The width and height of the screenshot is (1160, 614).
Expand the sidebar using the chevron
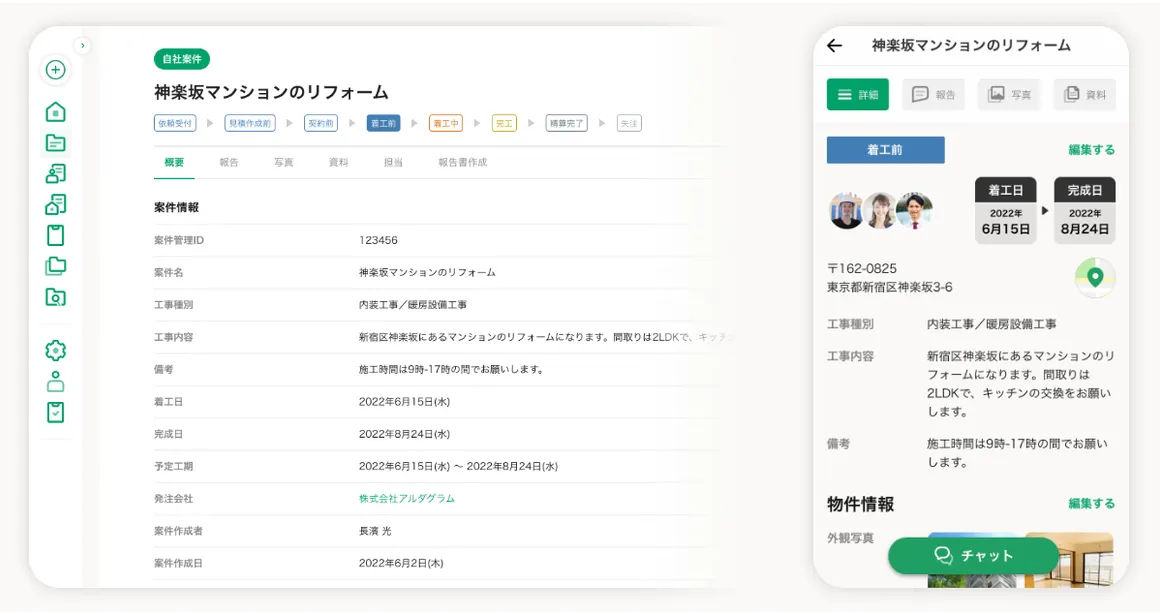point(82,45)
